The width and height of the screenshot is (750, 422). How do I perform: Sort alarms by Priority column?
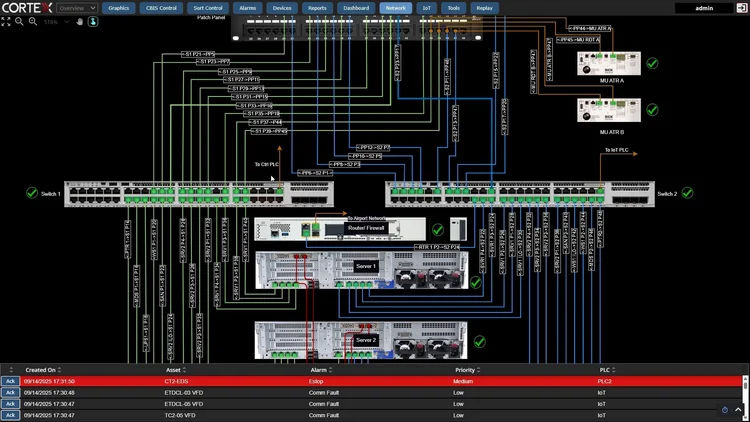[x=467, y=370]
